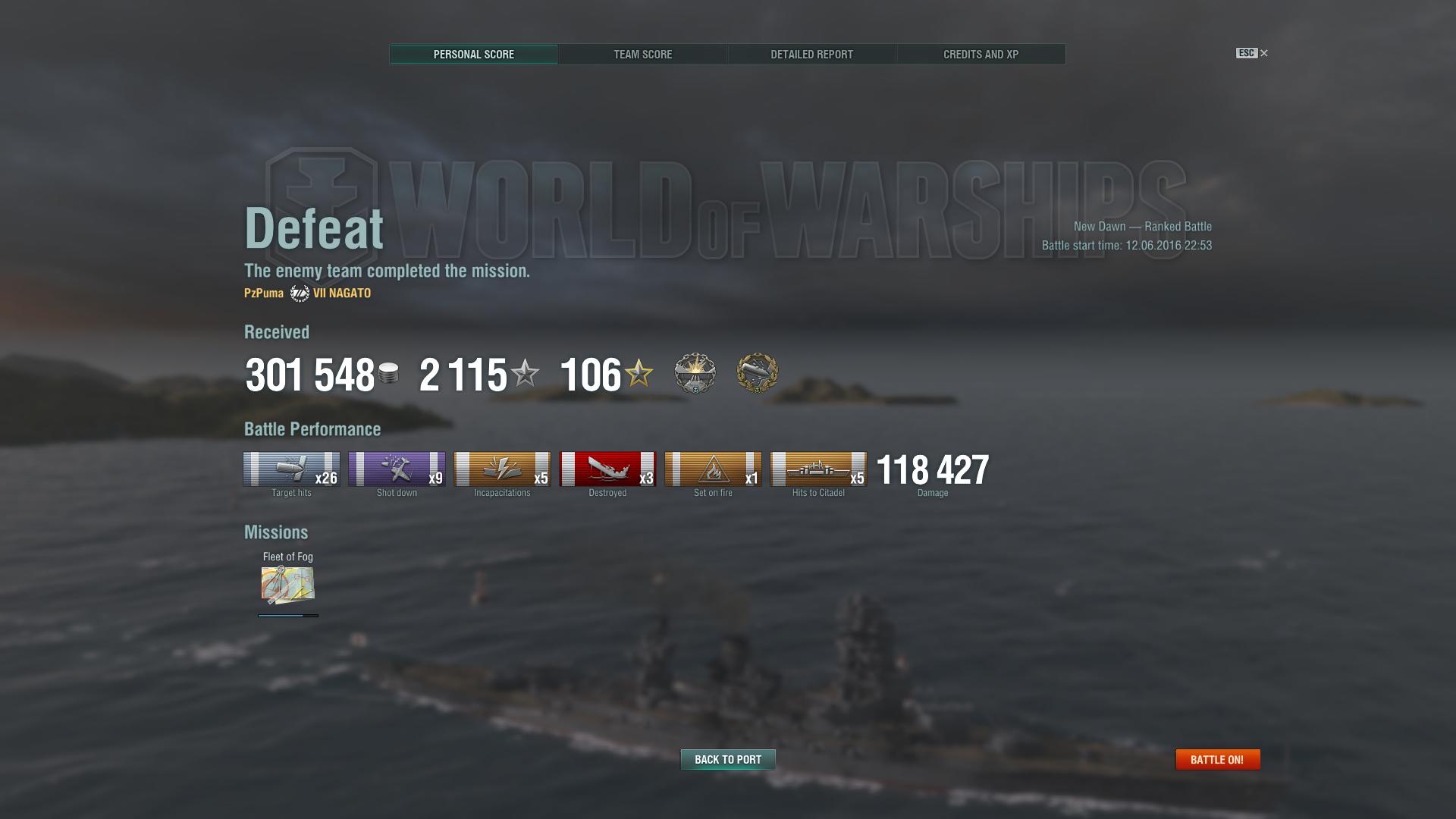Click the silver achievement medal
Screen dimensions: 1456x819
click(x=695, y=373)
